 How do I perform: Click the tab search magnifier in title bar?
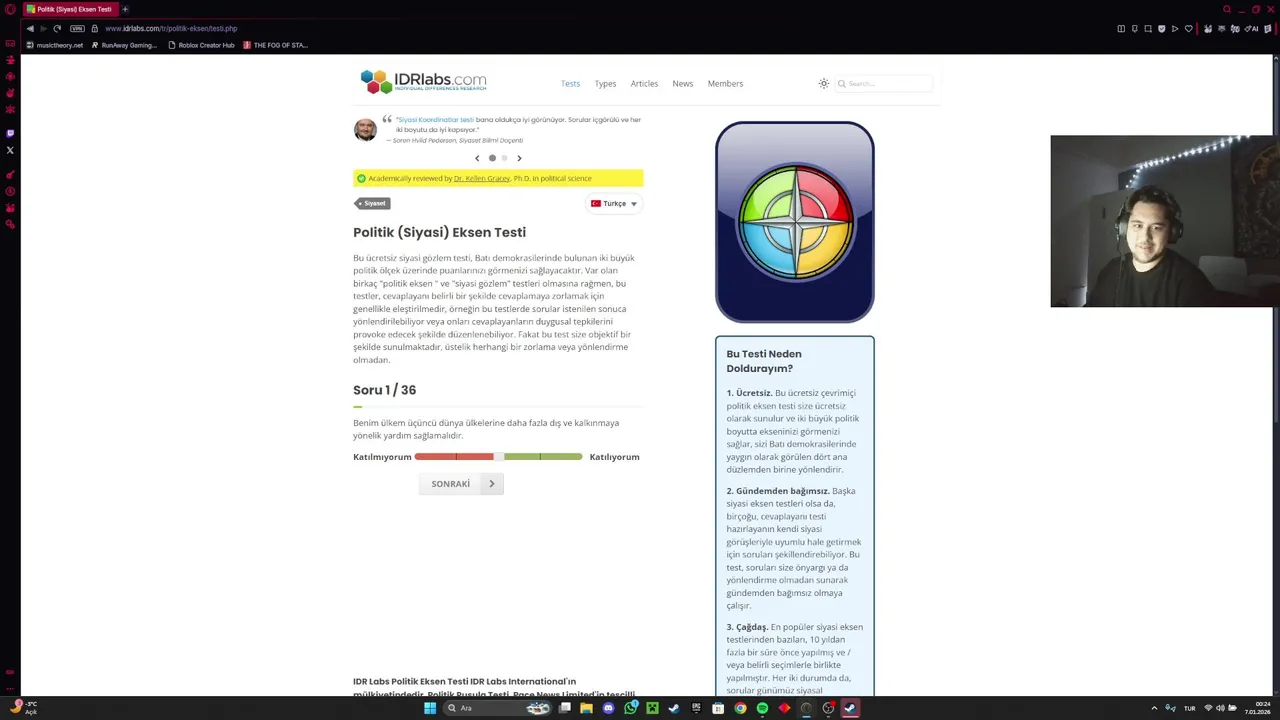pos(1227,9)
